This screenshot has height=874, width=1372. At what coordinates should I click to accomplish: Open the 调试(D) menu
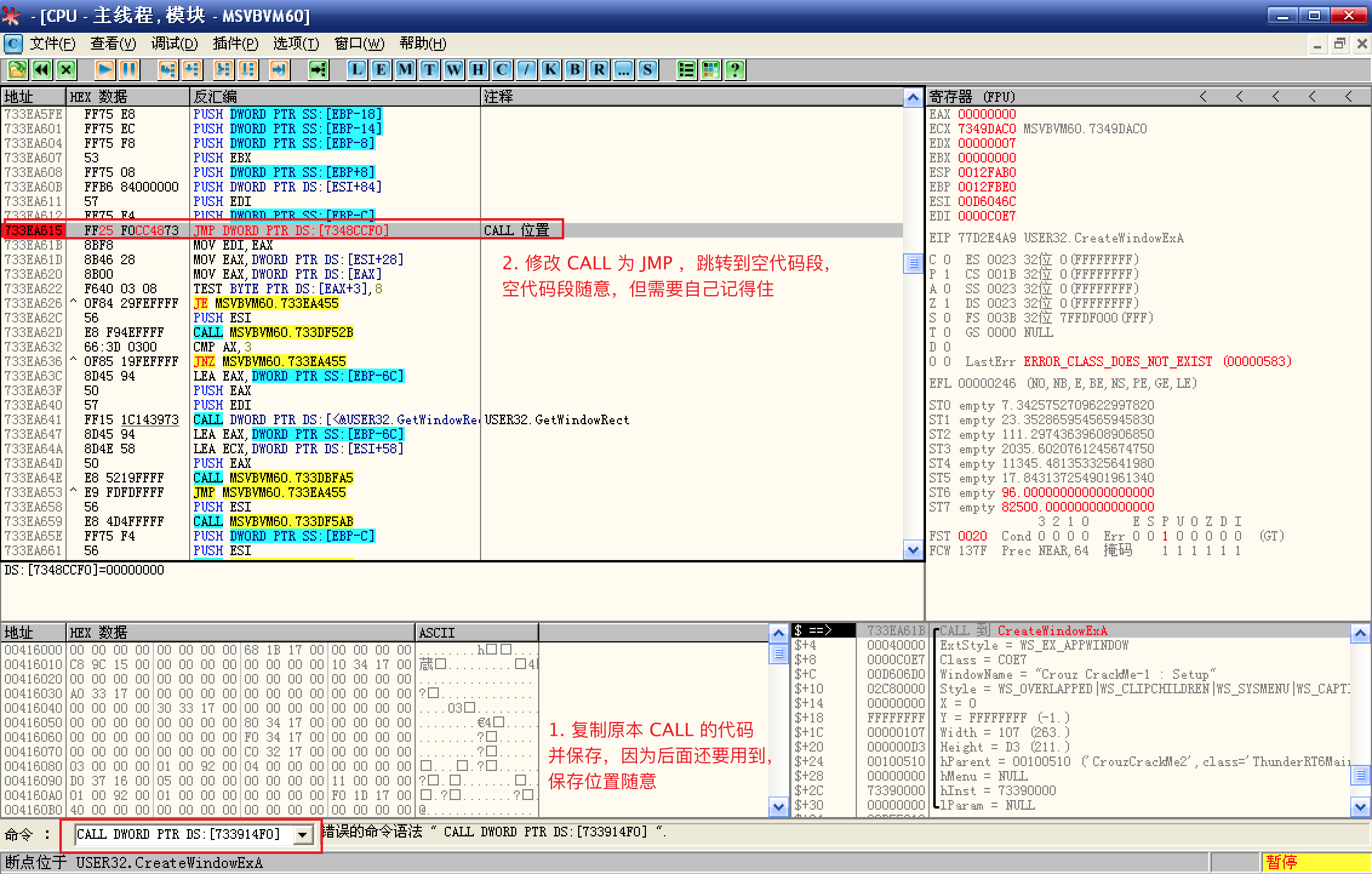174,44
